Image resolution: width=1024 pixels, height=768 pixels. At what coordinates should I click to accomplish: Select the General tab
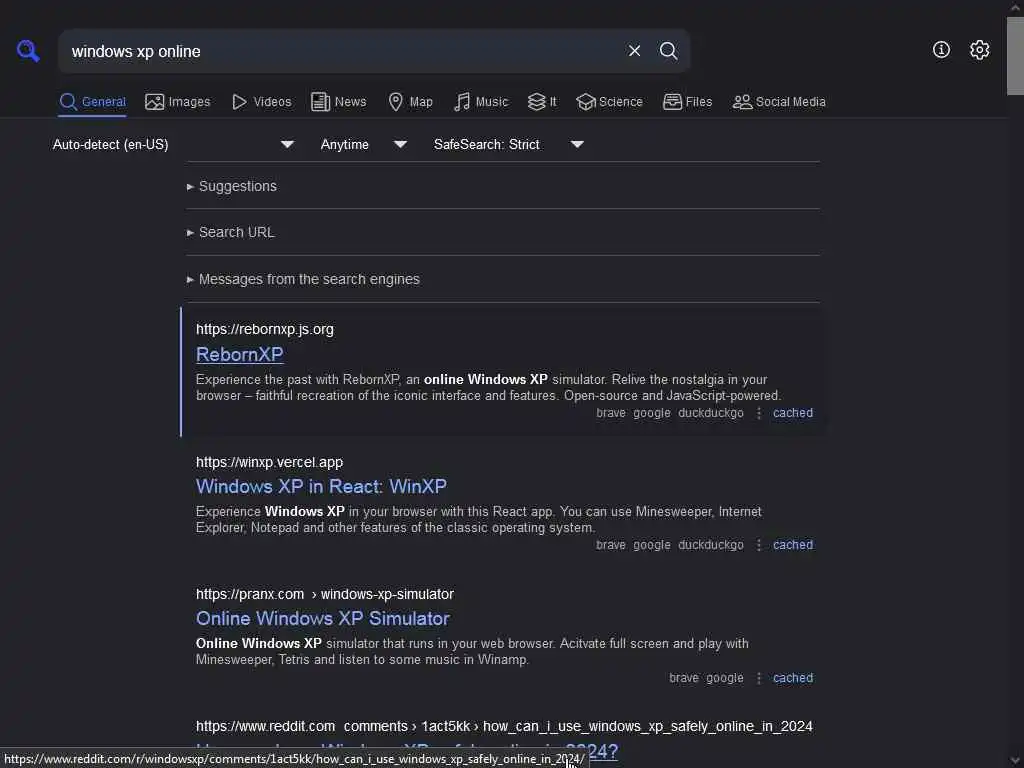pos(92,102)
